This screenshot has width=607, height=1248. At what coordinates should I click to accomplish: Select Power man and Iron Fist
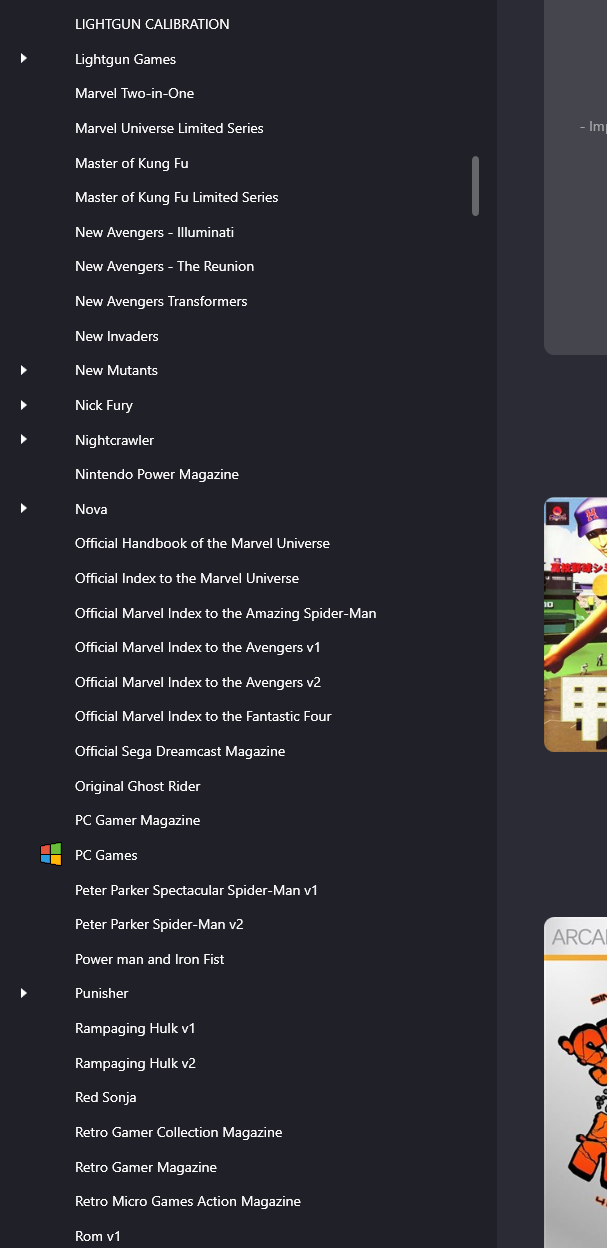tap(149, 959)
